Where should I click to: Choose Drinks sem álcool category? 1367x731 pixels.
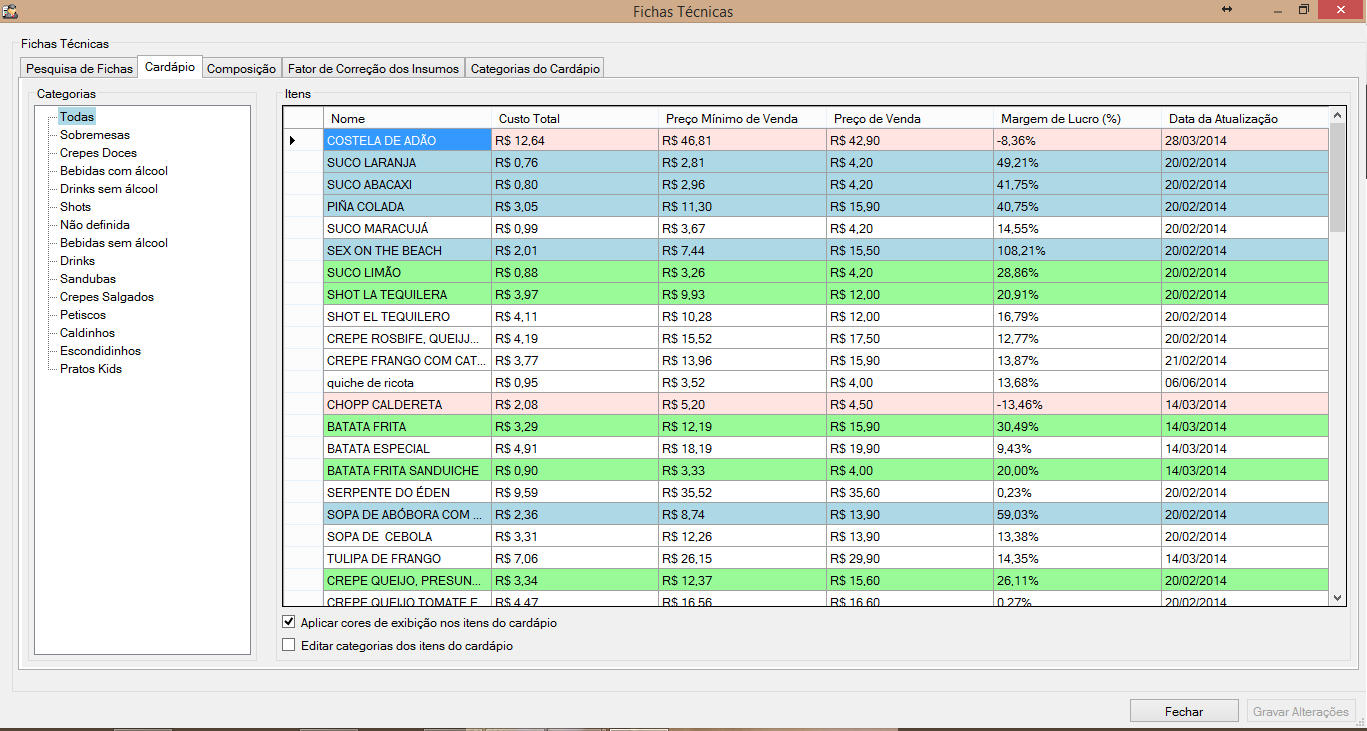(x=109, y=189)
